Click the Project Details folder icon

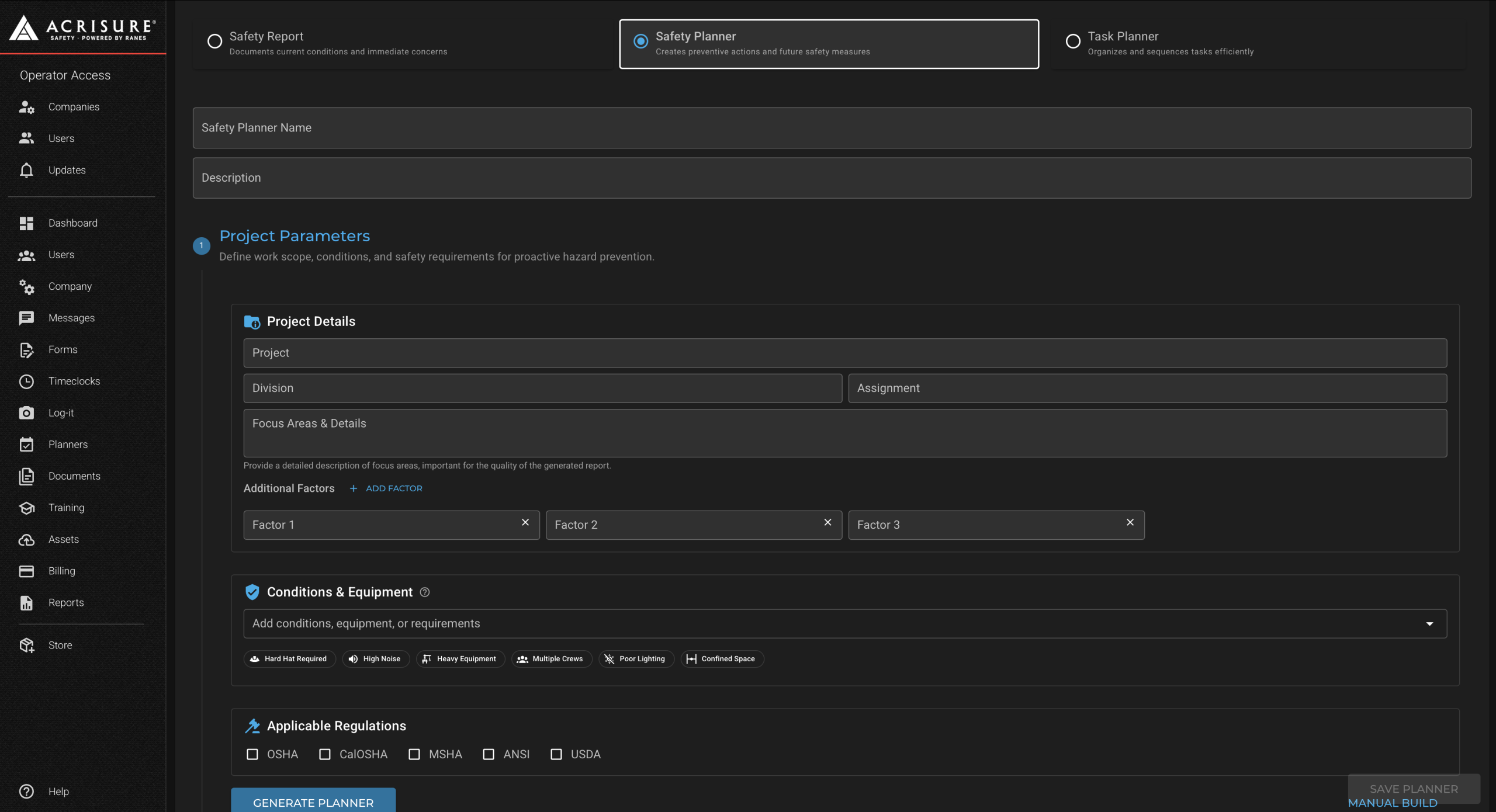[x=252, y=321]
